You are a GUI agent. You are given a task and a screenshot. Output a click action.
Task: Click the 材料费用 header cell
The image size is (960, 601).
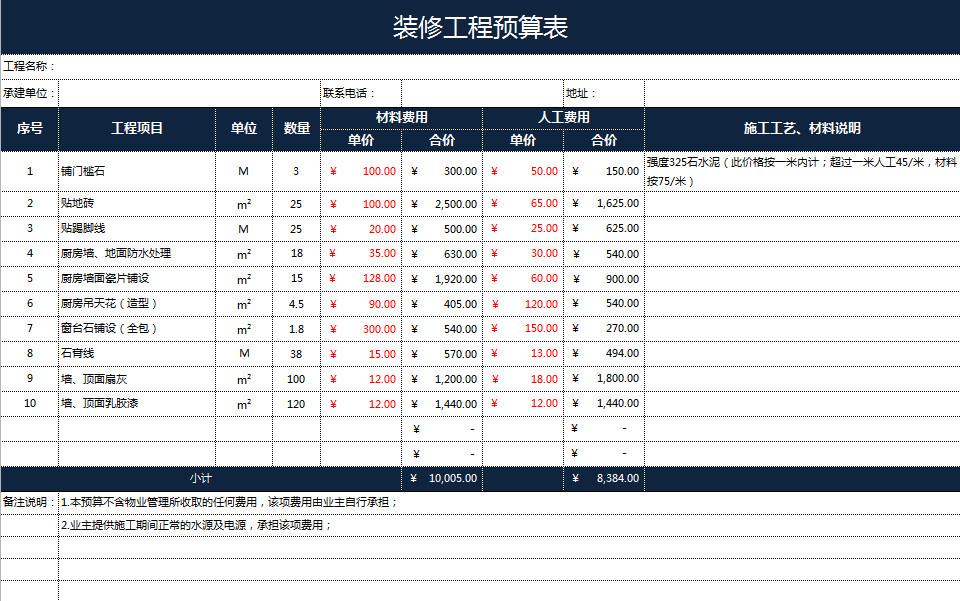[402, 113]
